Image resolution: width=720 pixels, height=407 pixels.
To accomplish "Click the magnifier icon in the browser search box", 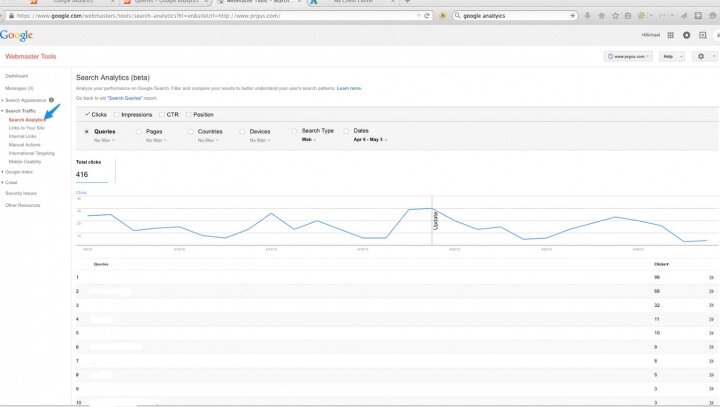I will pos(457,16).
